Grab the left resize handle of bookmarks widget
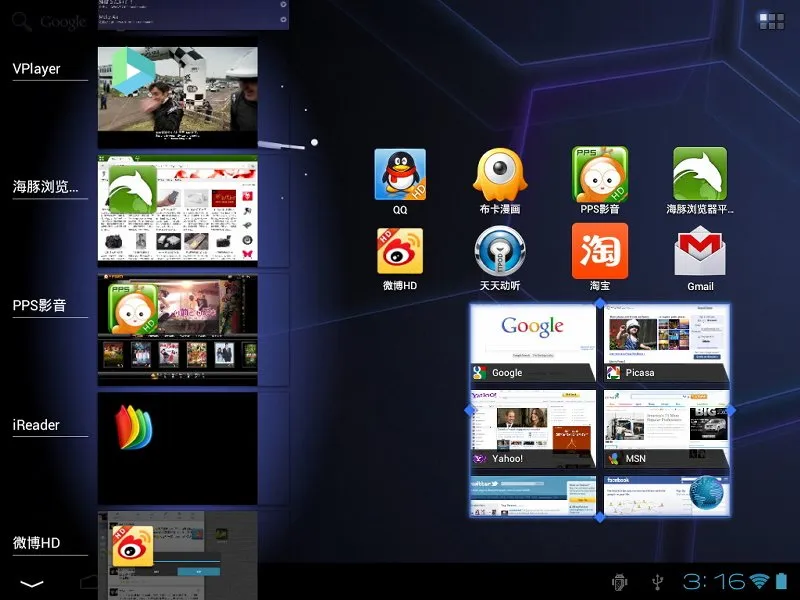The width and height of the screenshot is (800, 600). (x=469, y=410)
